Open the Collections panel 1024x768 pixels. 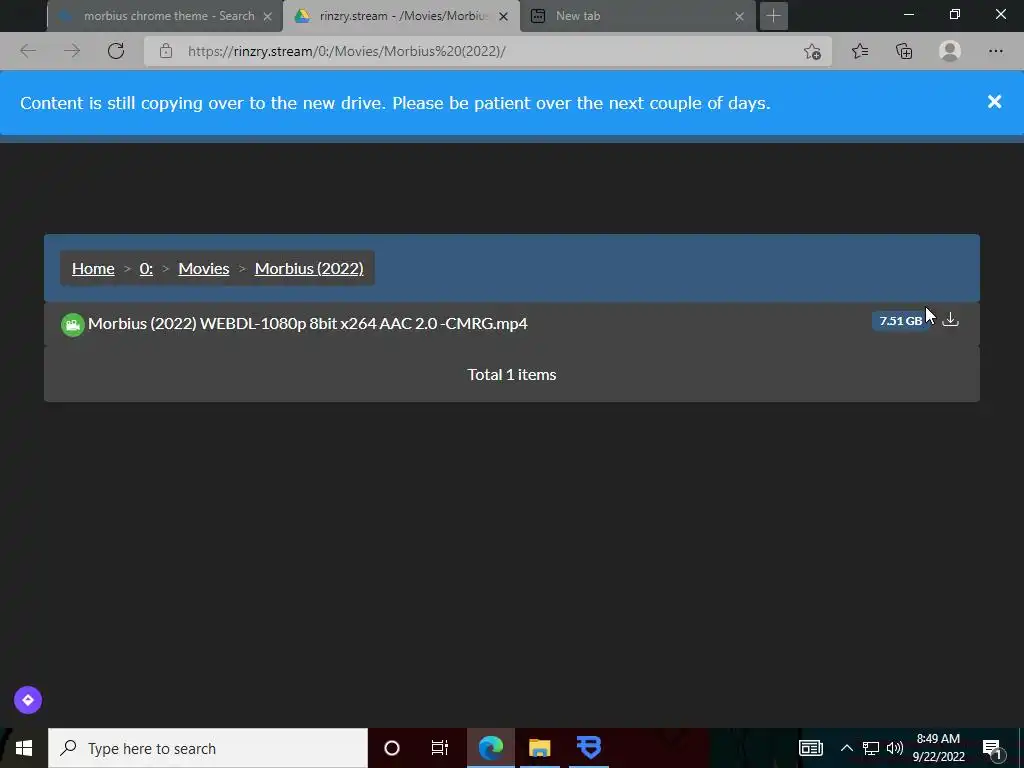coord(904,51)
